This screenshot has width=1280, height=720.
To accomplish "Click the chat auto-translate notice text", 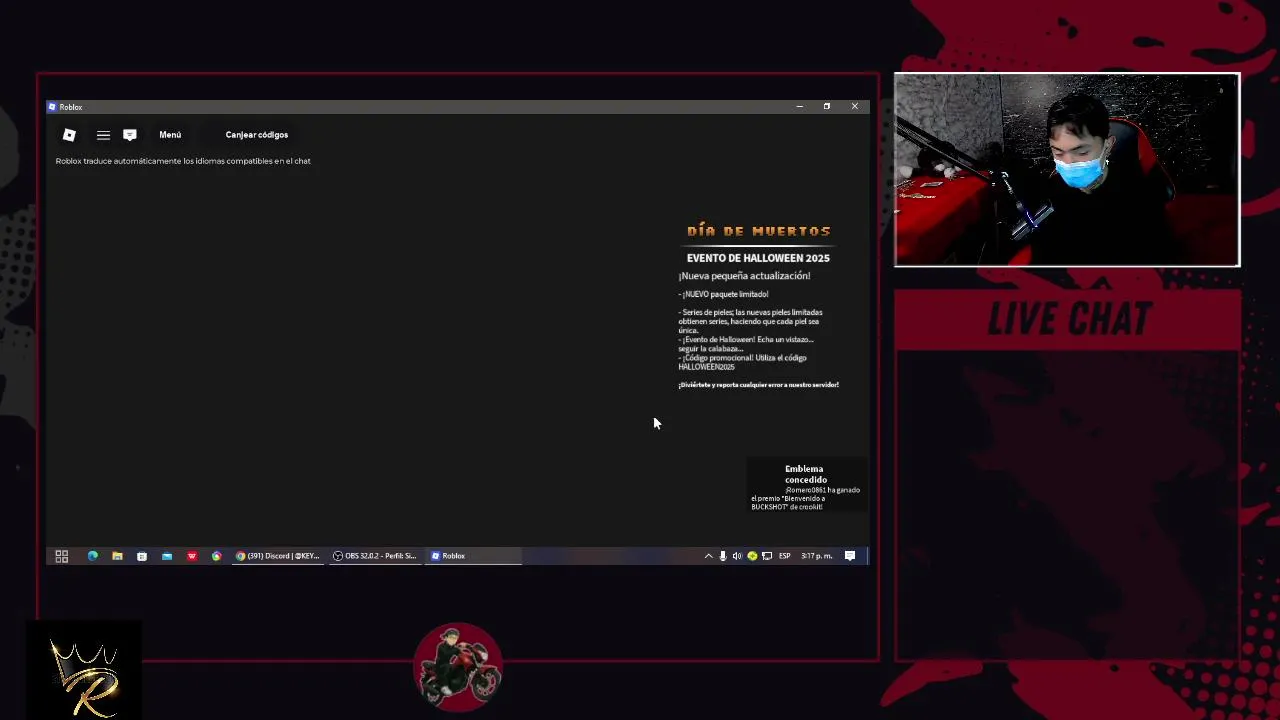I will tap(183, 161).
